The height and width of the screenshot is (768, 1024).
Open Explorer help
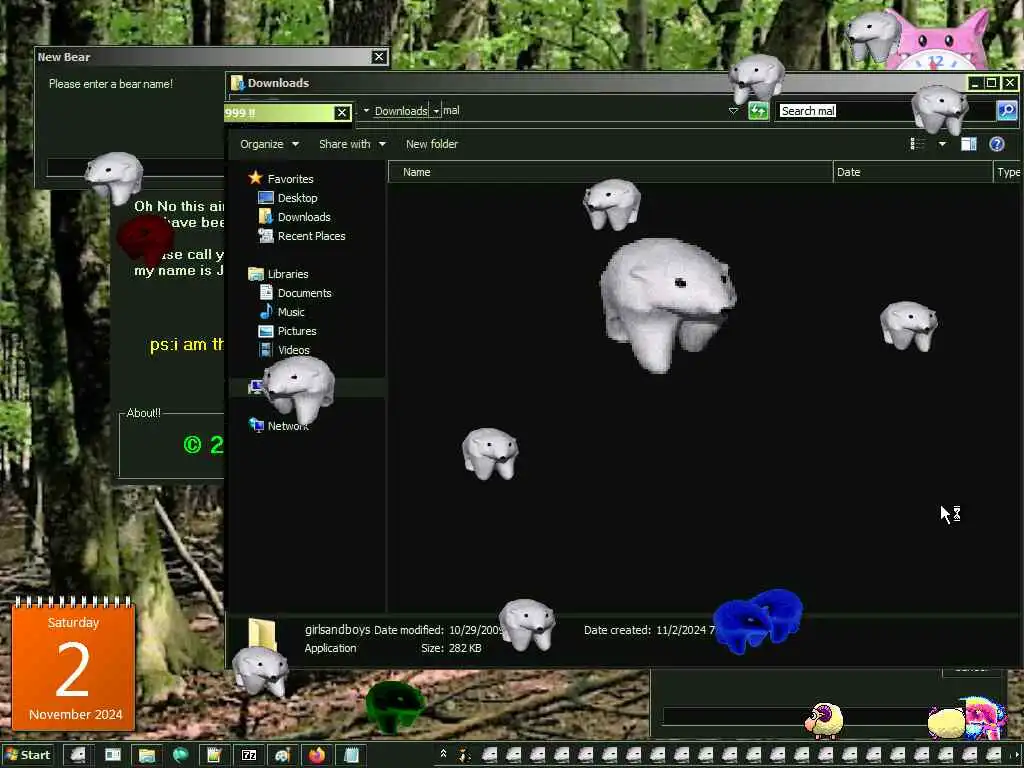coord(997,144)
